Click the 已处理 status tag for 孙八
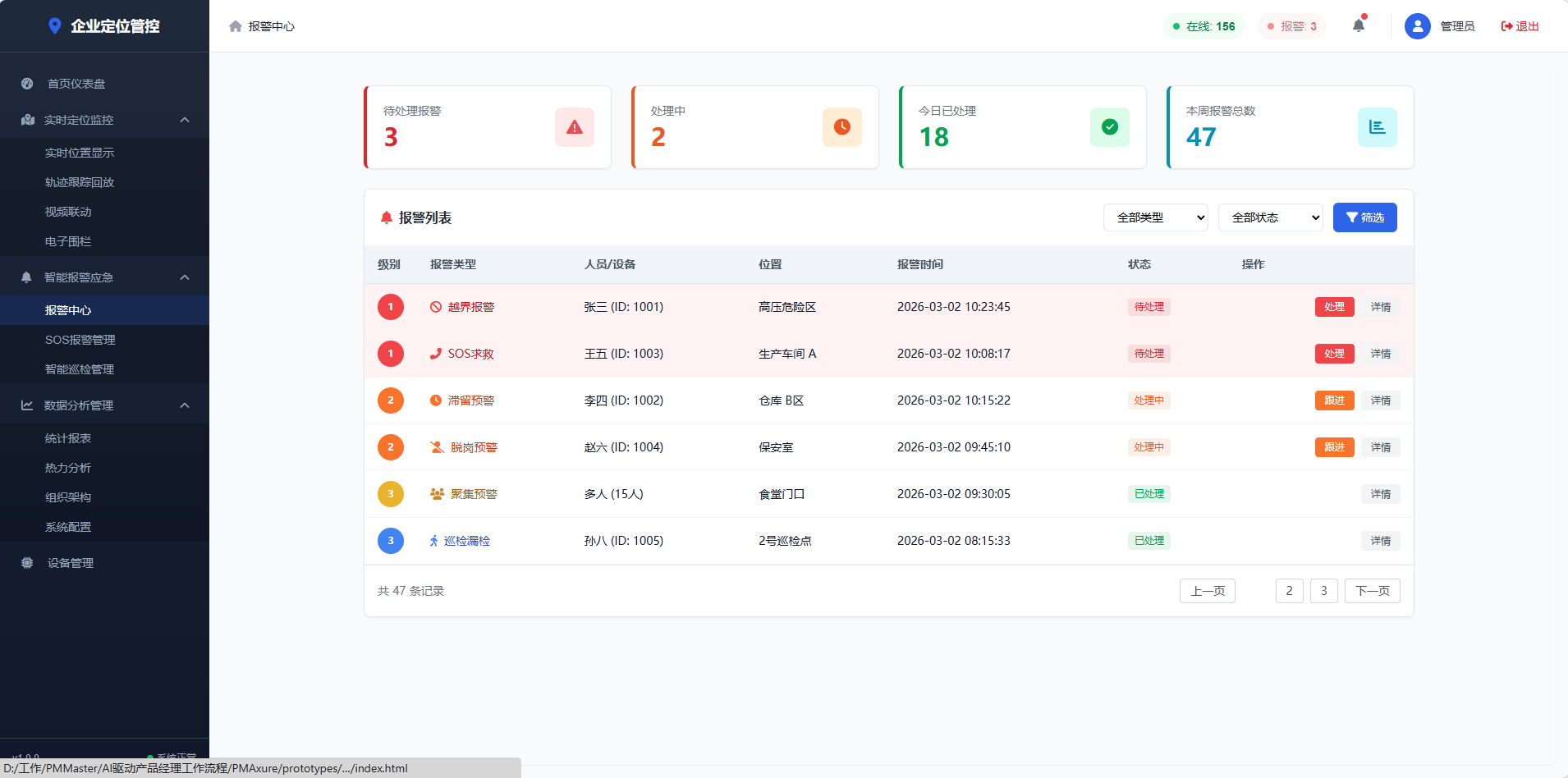Image resolution: width=1568 pixels, height=778 pixels. pos(1149,541)
